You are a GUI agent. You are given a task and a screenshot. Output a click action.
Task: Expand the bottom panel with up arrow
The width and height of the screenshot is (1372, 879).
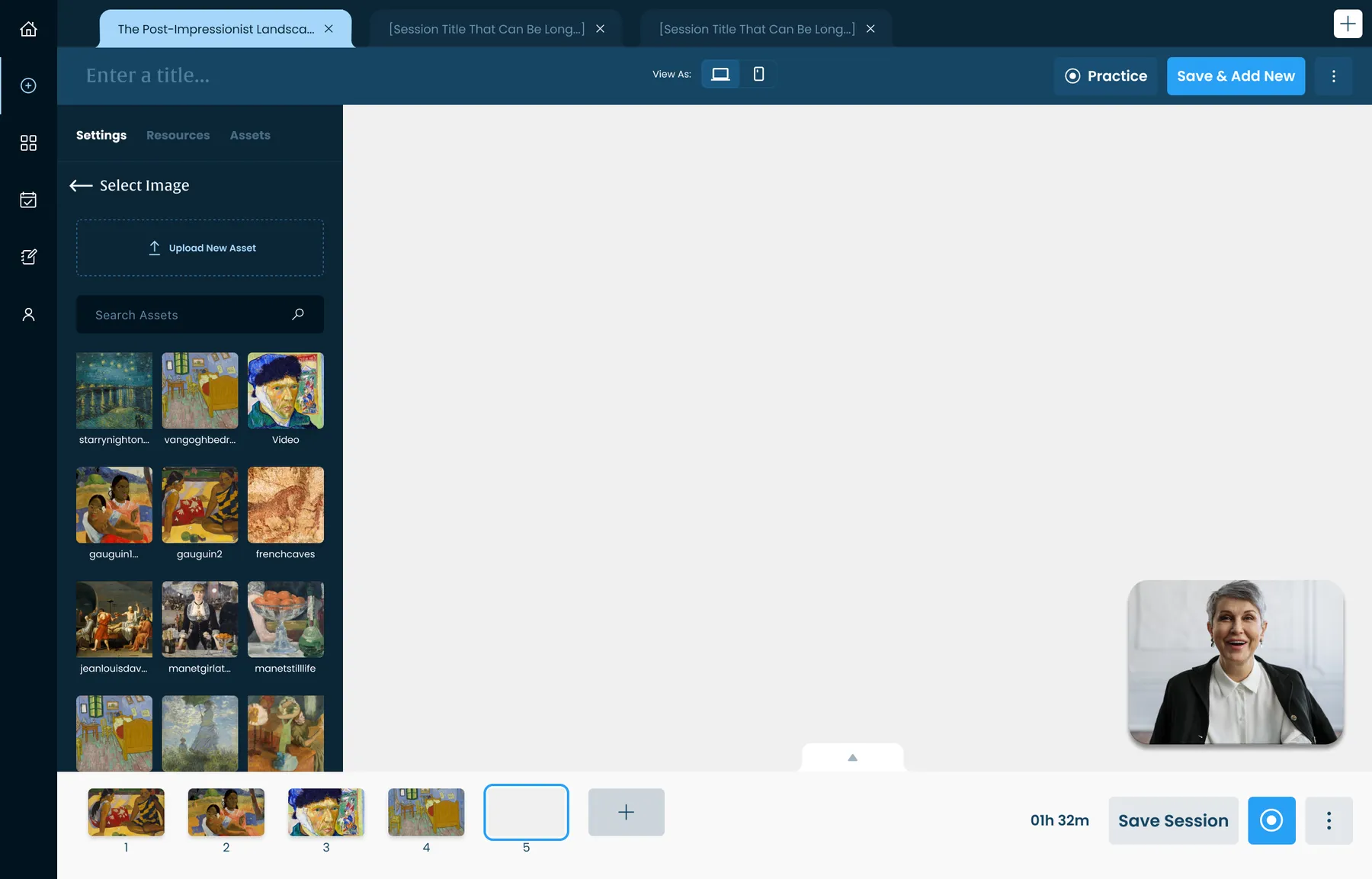852,758
